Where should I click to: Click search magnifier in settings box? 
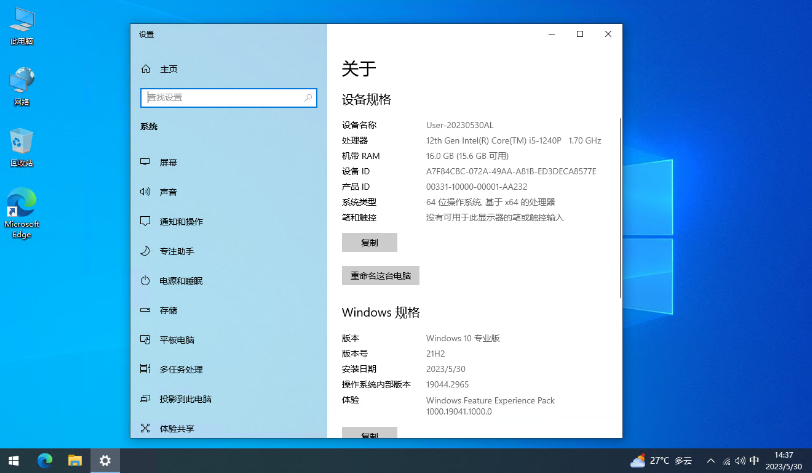tap(308, 97)
